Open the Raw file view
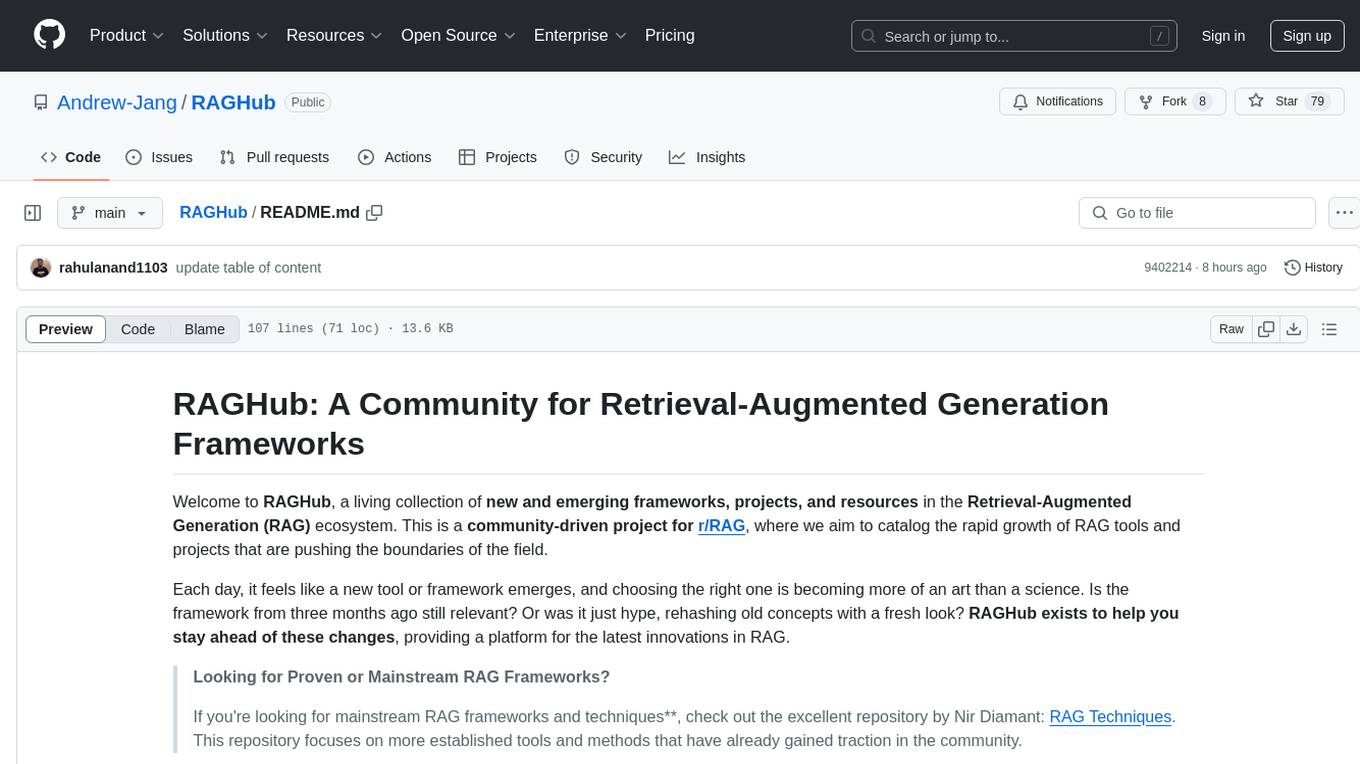The image size is (1360, 764). pos(1231,329)
